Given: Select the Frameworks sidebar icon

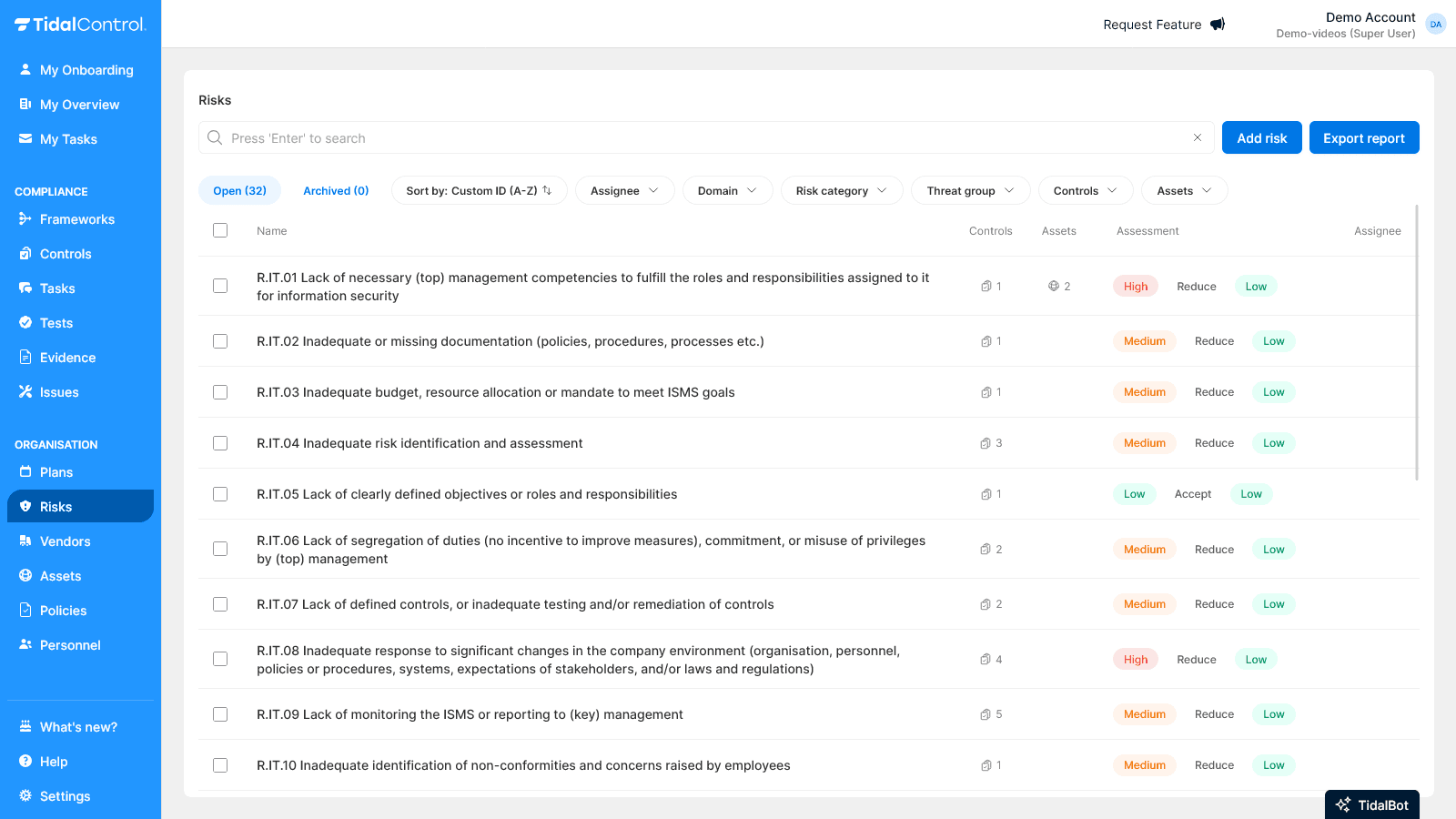Looking at the screenshot, I should (x=25, y=219).
